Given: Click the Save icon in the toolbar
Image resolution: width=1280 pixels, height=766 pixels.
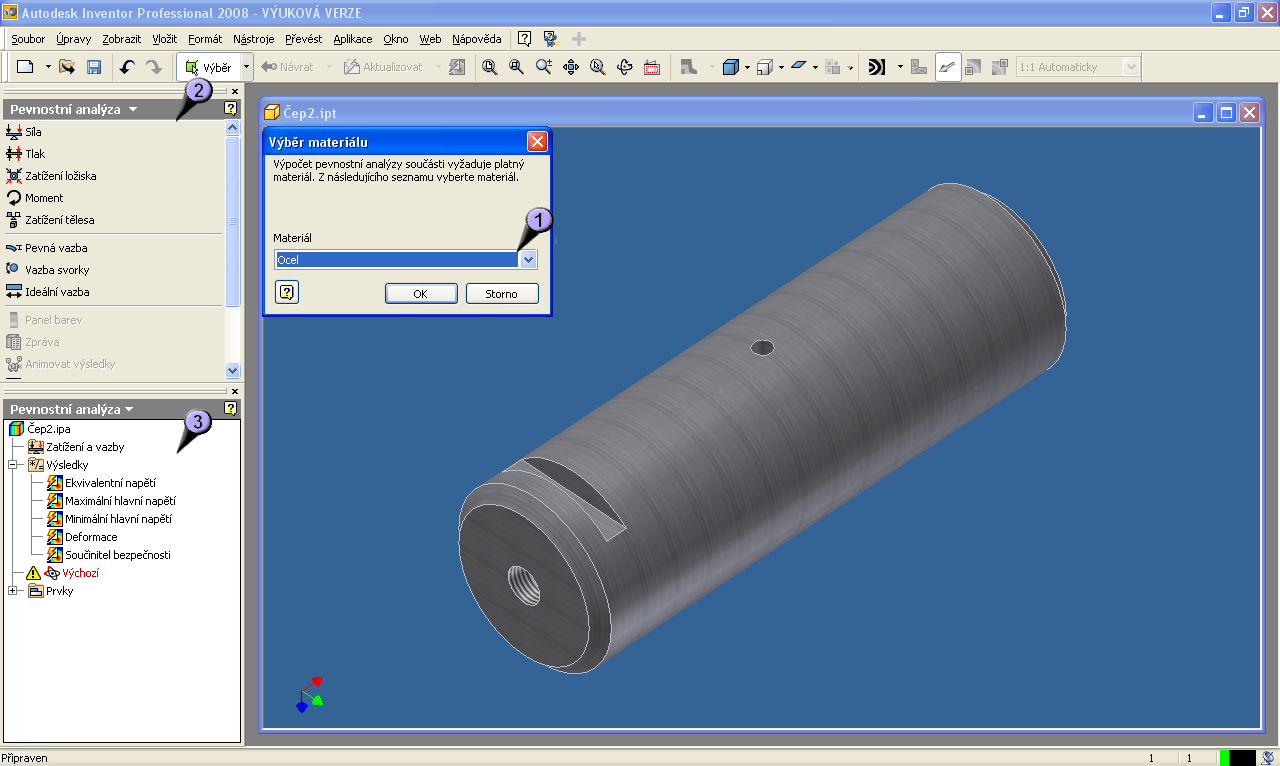Looking at the screenshot, I should [x=94, y=67].
